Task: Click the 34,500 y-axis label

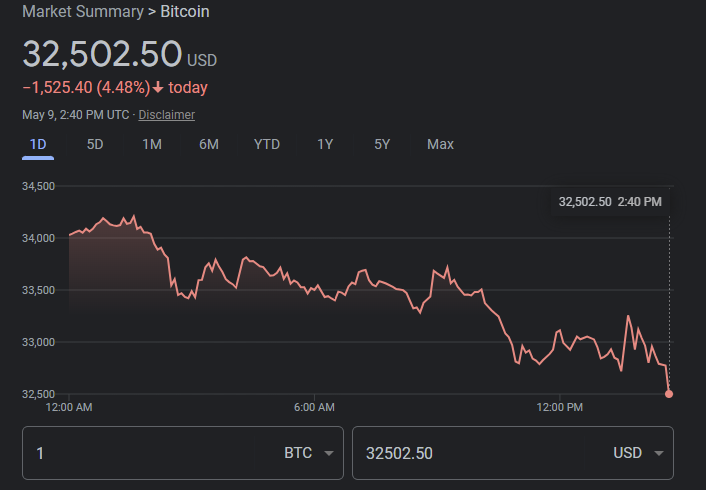Action: click(x=38, y=186)
